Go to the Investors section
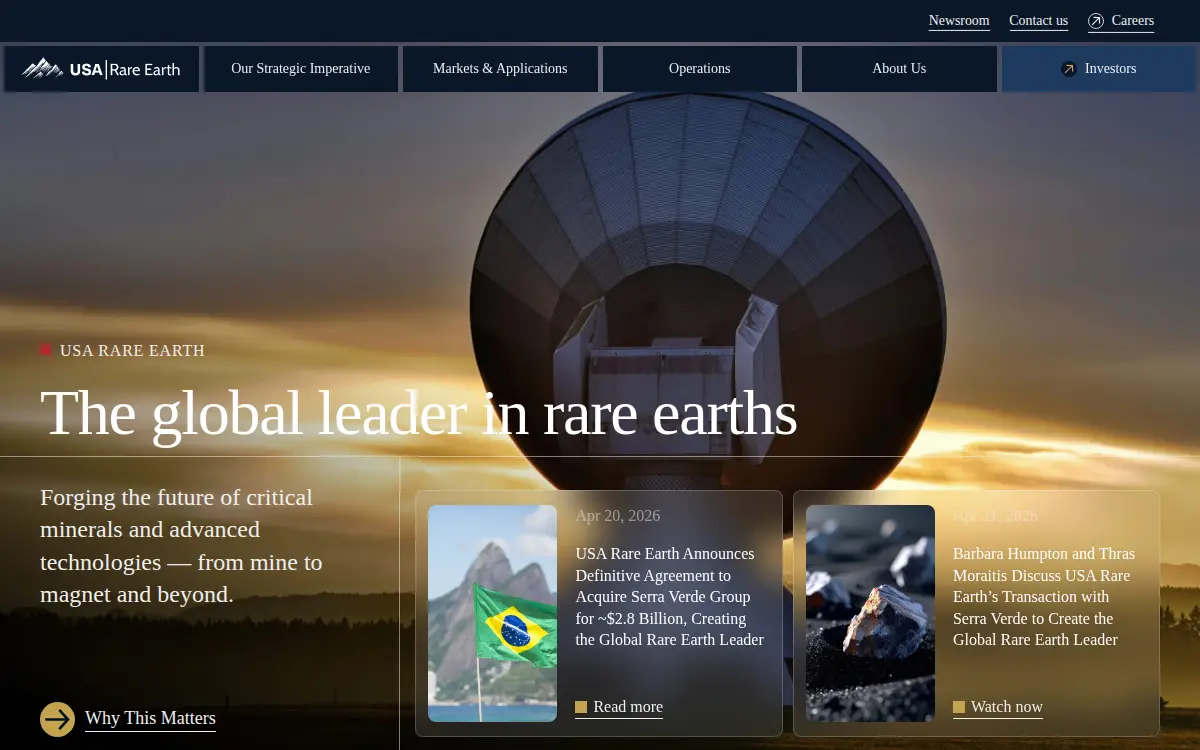This screenshot has width=1200, height=750. (x=1099, y=69)
